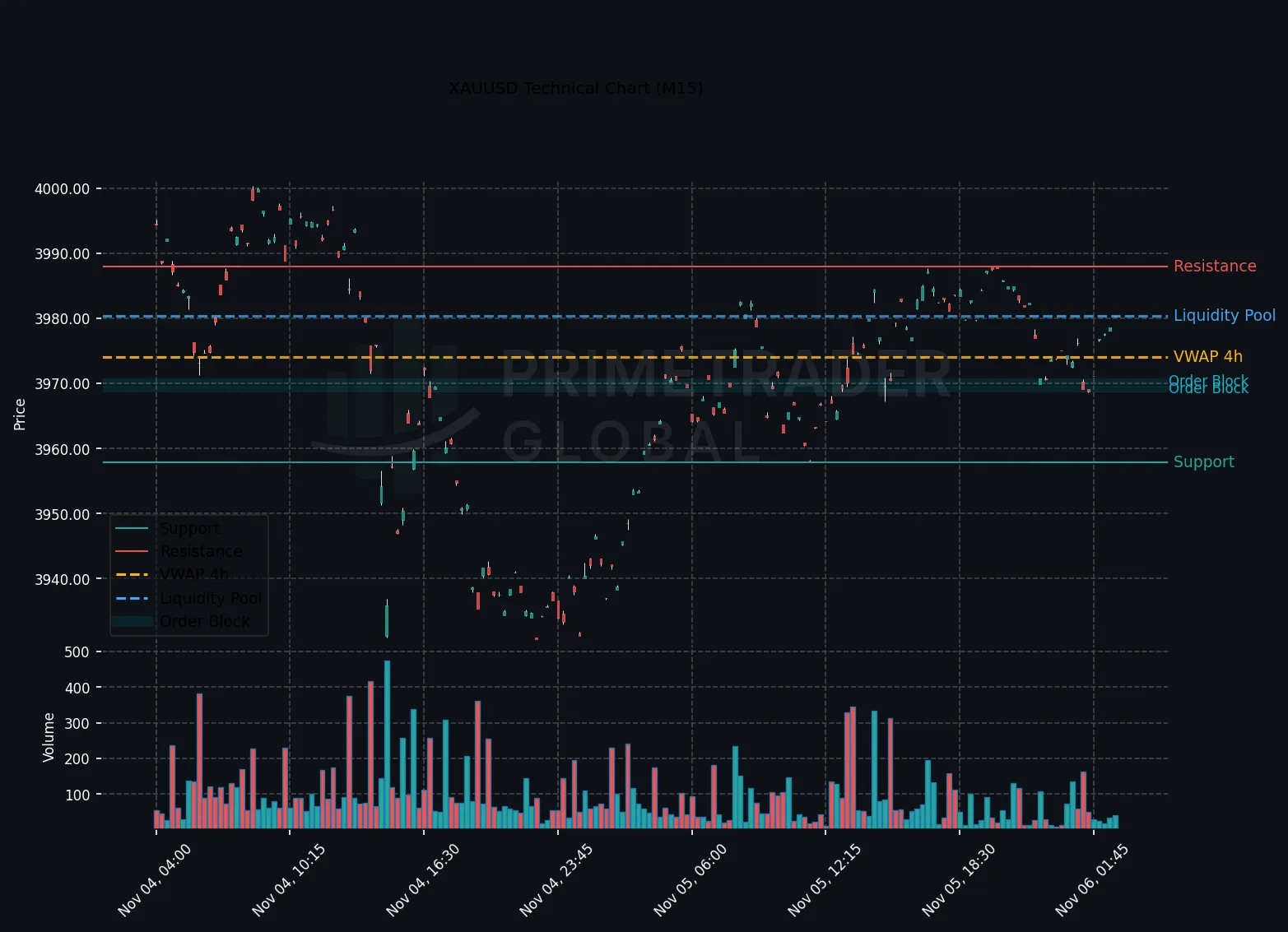Select the Support entry in the legend box

point(190,529)
